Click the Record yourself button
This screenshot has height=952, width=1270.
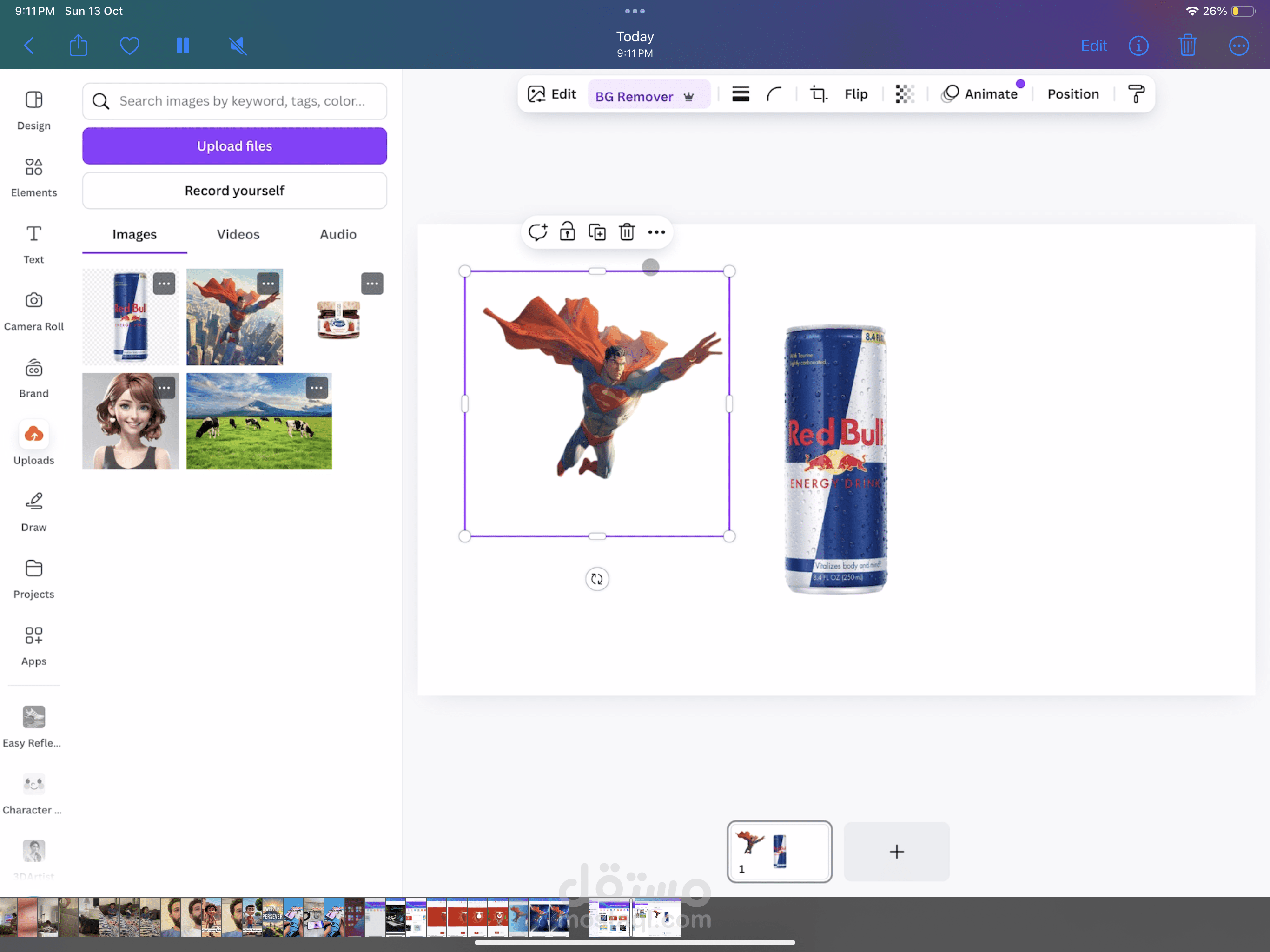click(x=234, y=191)
